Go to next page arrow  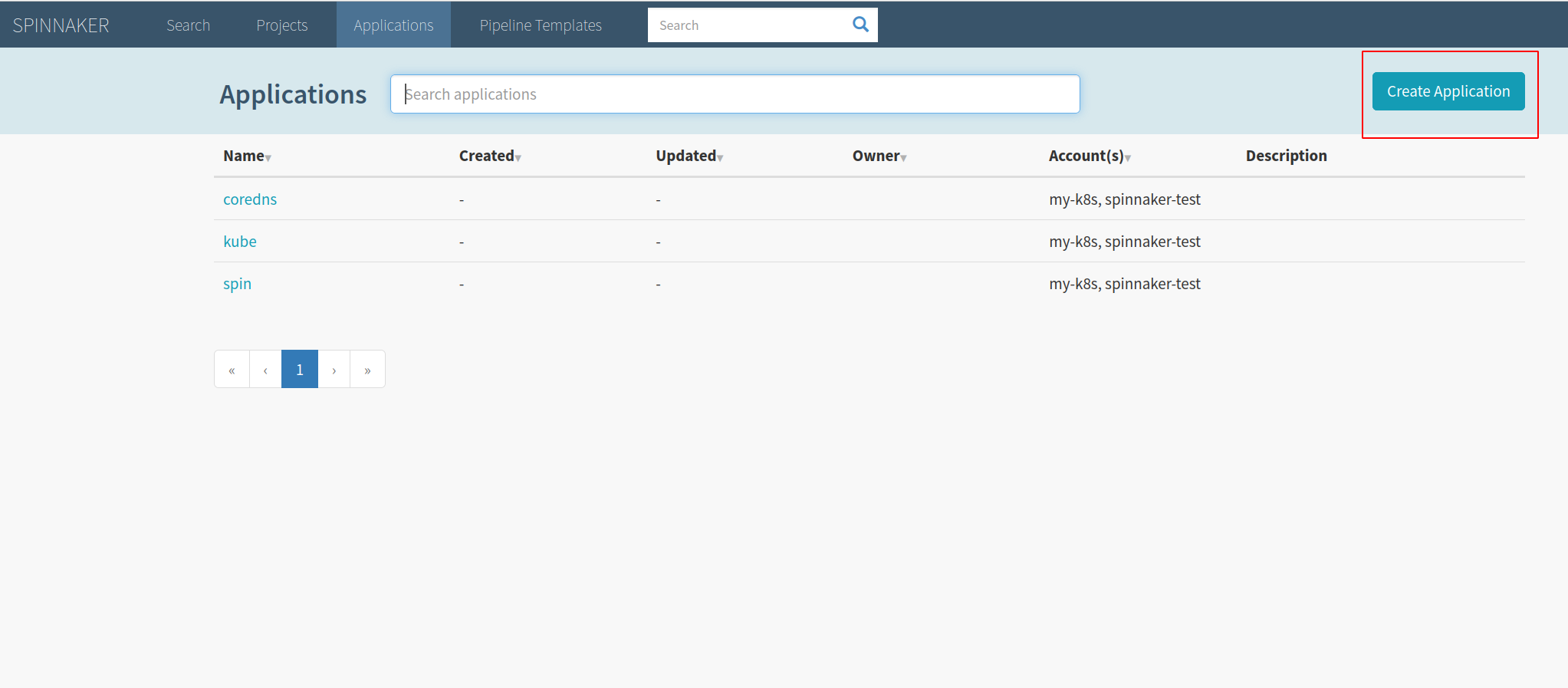coord(334,370)
